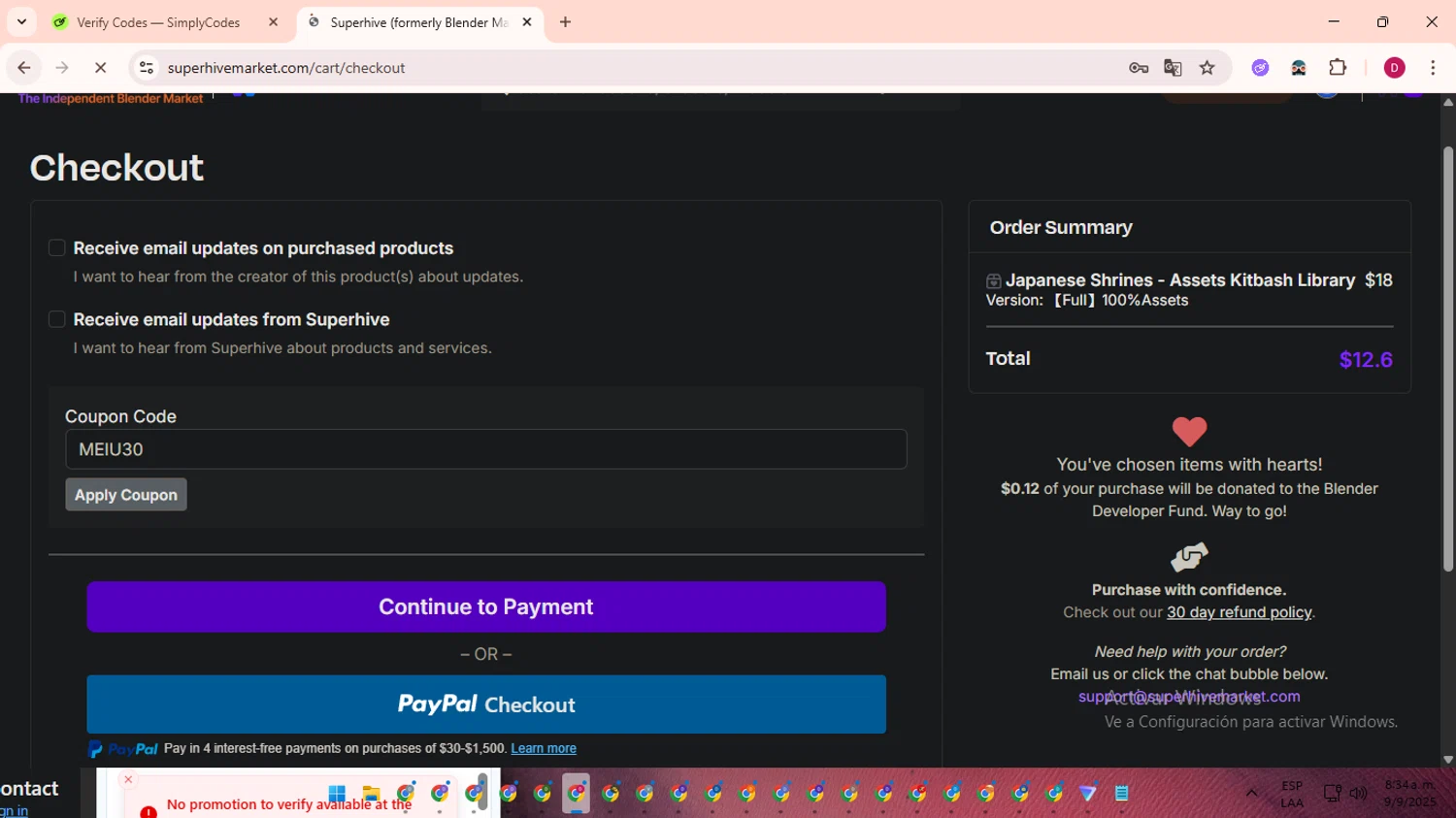Open the saved passwords key icon

click(1139, 68)
